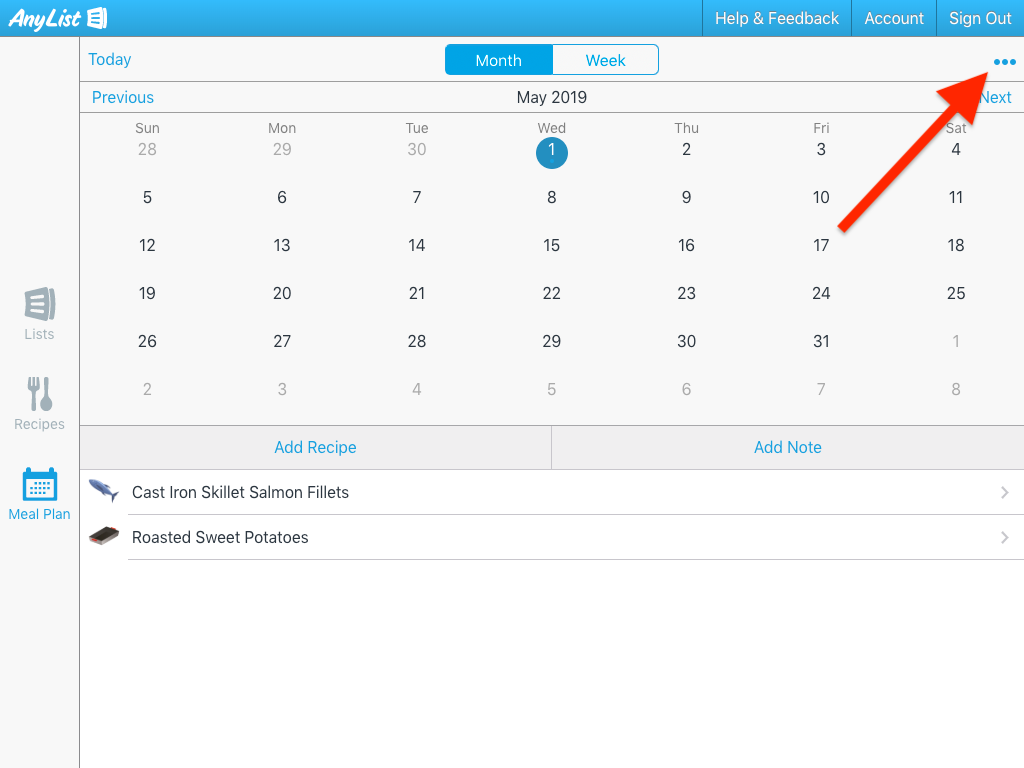Image resolution: width=1024 pixels, height=768 pixels.
Task: Click the salmon fish recipe thumbnail
Action: point(103,491)
